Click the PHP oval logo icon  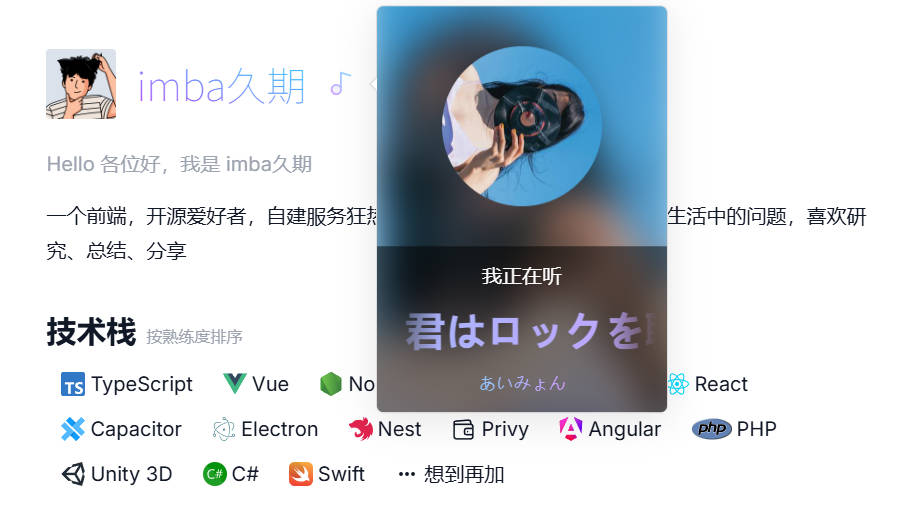pos(712,429)
